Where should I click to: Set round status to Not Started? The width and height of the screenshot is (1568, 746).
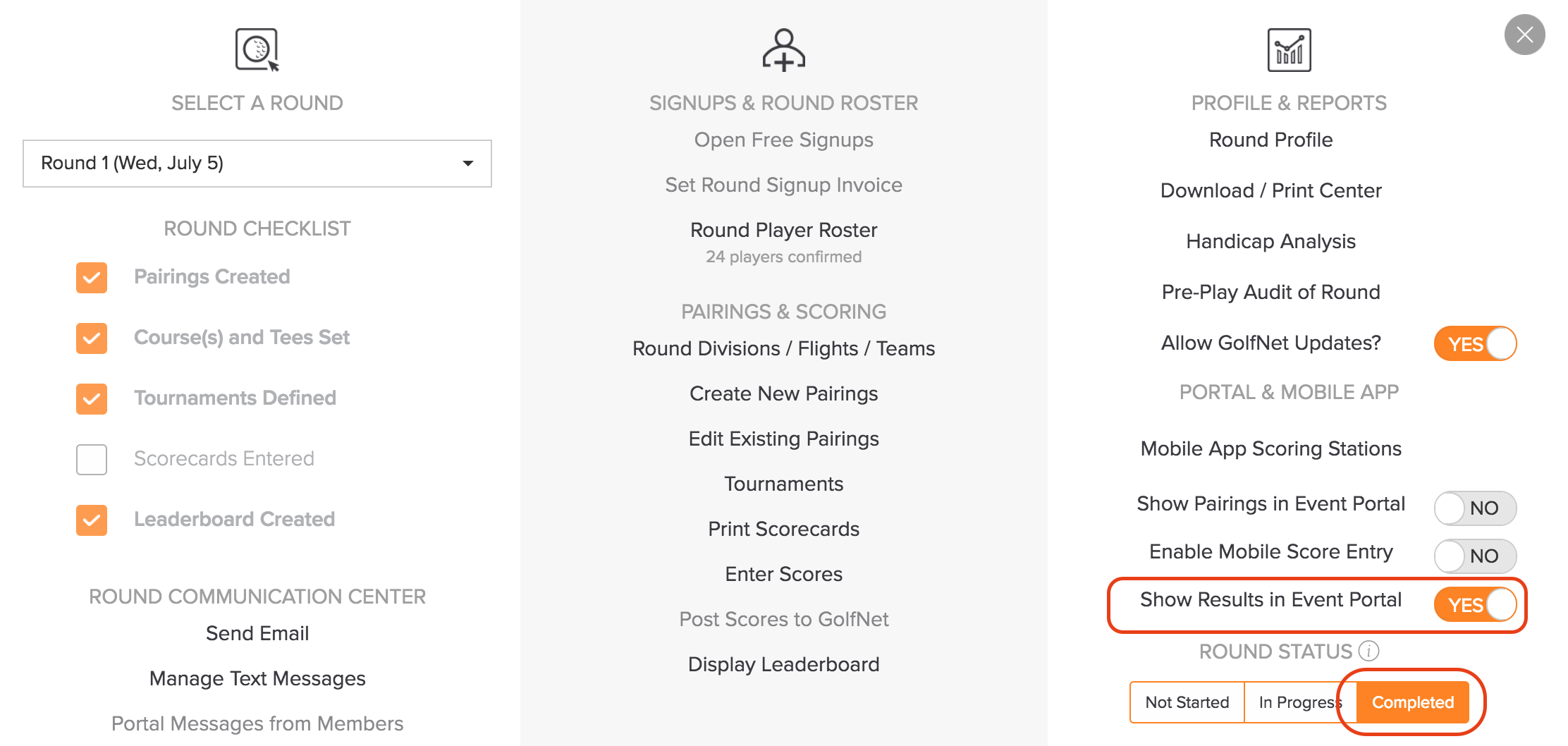coord(1187,702)
